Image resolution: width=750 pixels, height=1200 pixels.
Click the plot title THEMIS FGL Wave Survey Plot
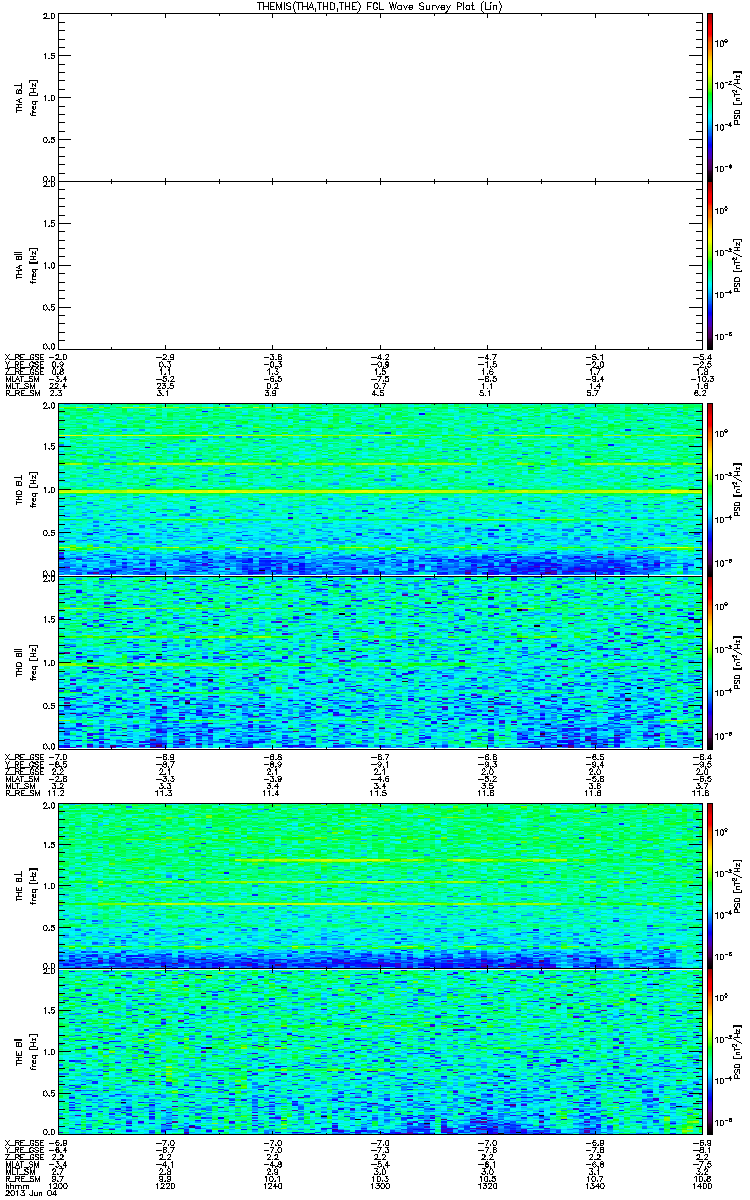click(x=379, y=6)
